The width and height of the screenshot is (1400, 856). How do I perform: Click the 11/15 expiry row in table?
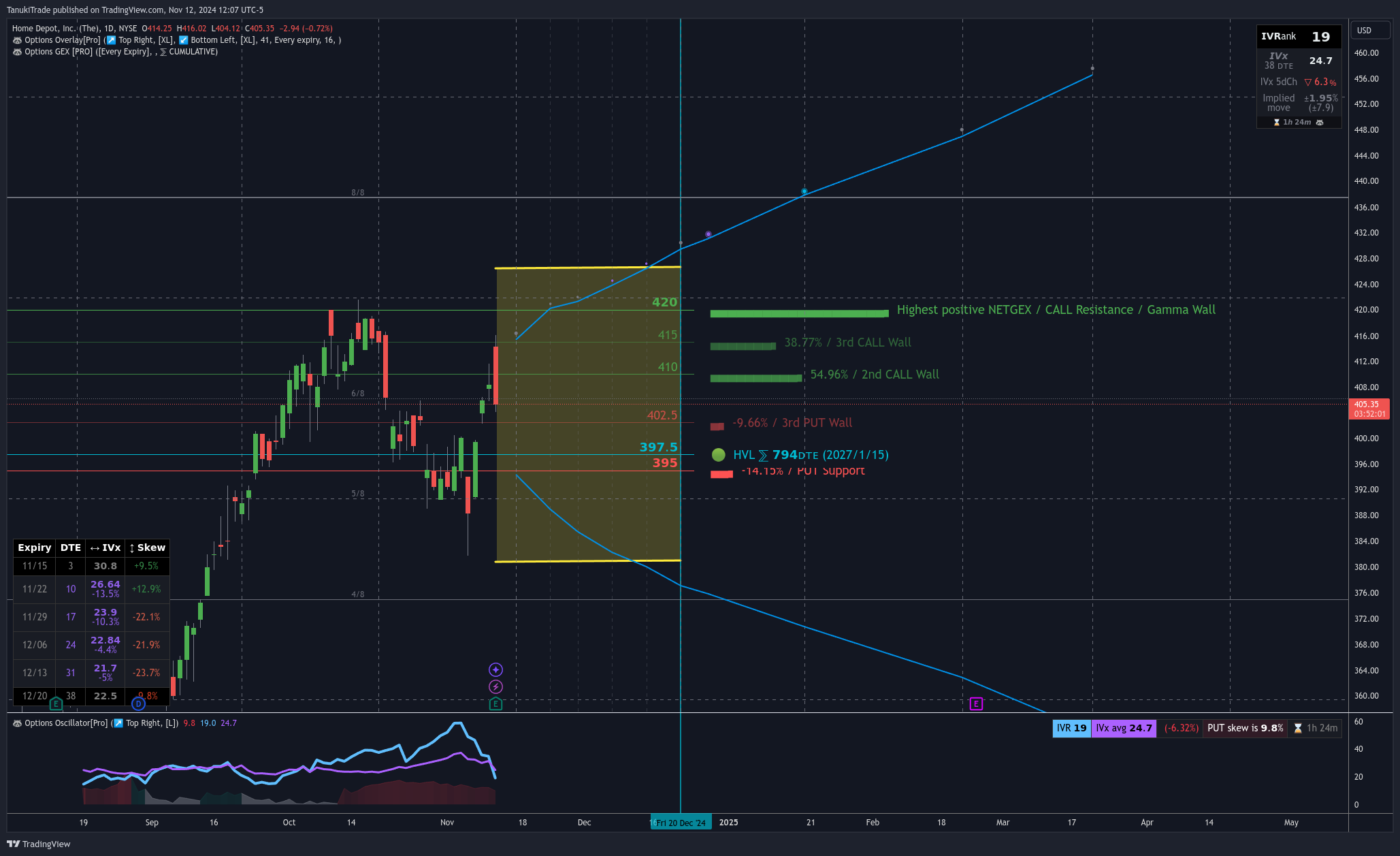(x=35, y=566)
